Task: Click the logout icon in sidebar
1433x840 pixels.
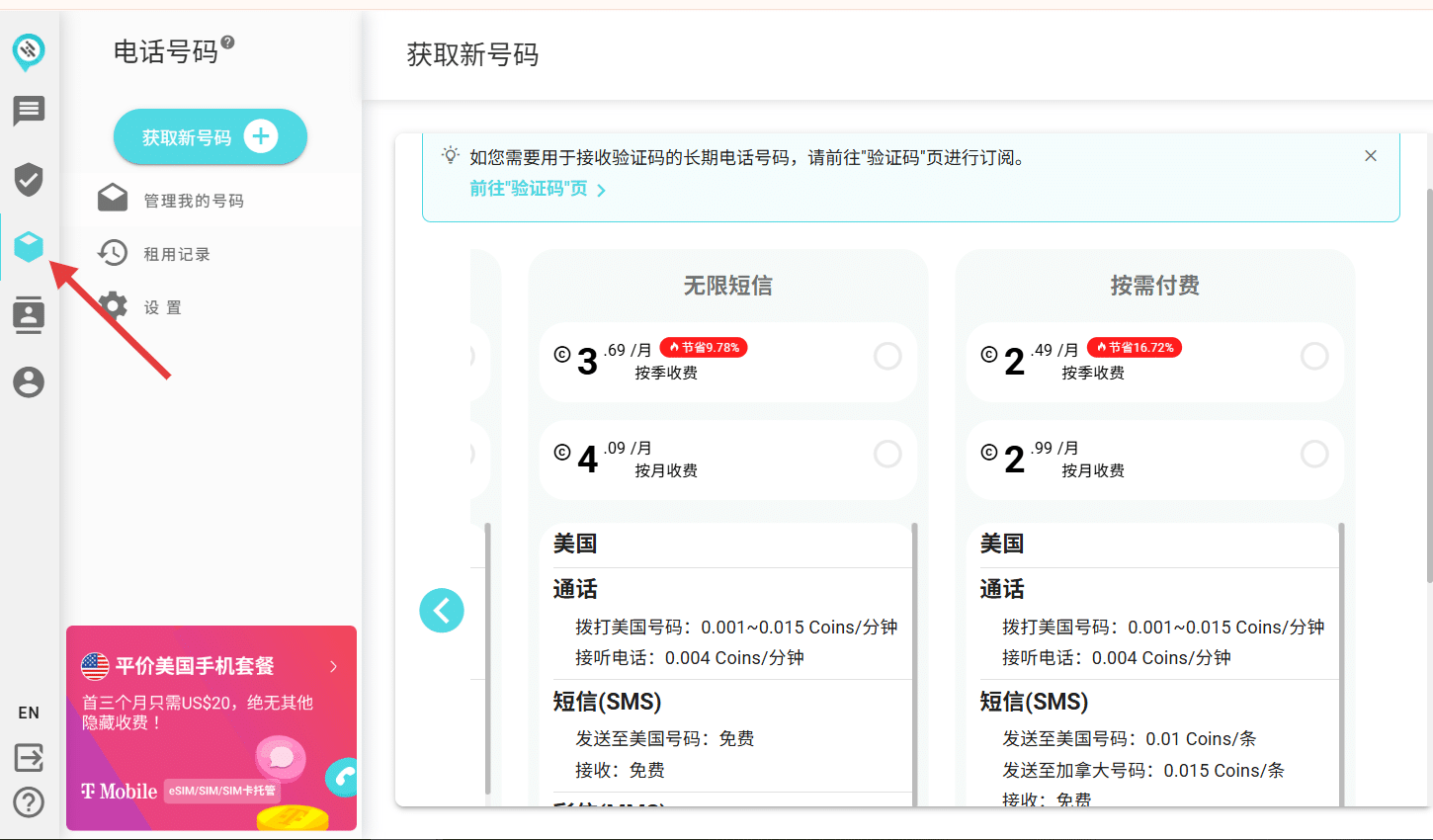Action: coord(29,758)
